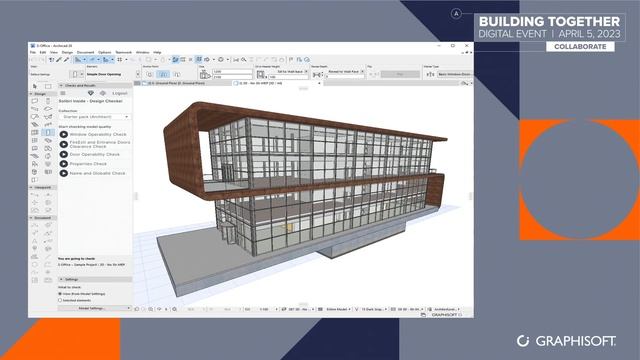Click the 'Model Settings...' button
The height and width of the screenshot is (360, 640).
[94, 308]
